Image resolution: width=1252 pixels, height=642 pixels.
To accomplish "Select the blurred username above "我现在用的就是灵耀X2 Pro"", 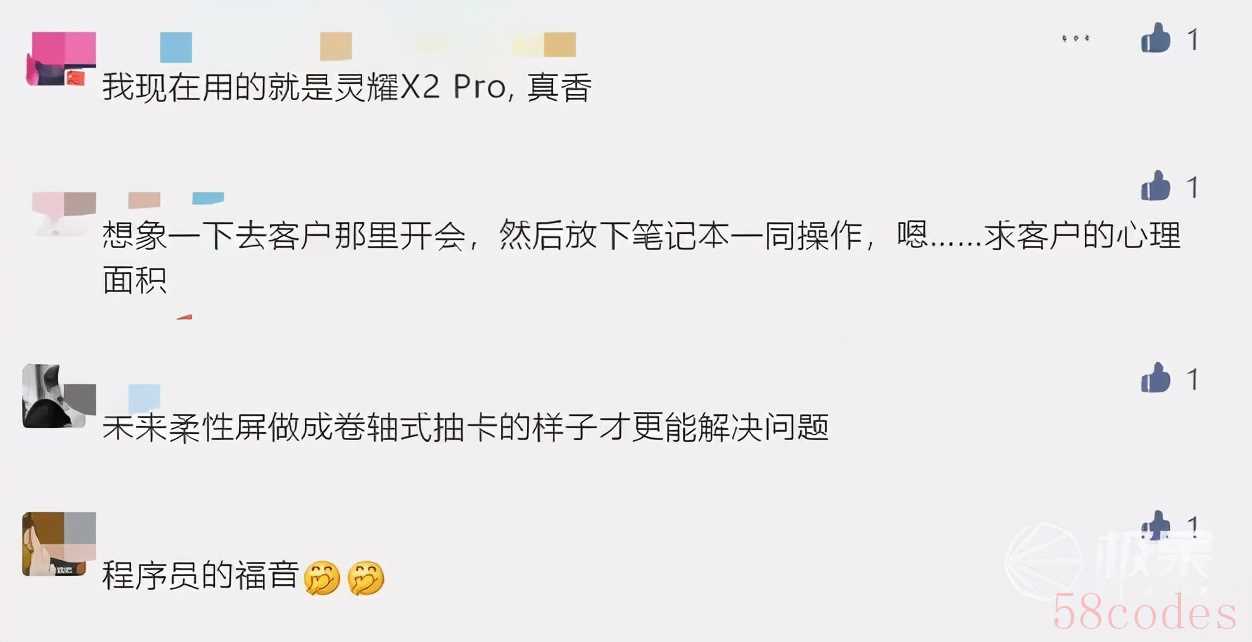I will (340, 46).
